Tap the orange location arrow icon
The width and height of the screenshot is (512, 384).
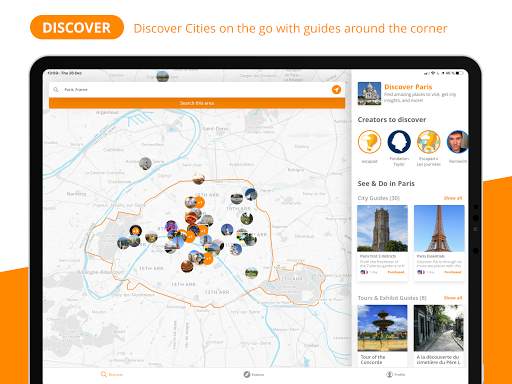[336, 89]
